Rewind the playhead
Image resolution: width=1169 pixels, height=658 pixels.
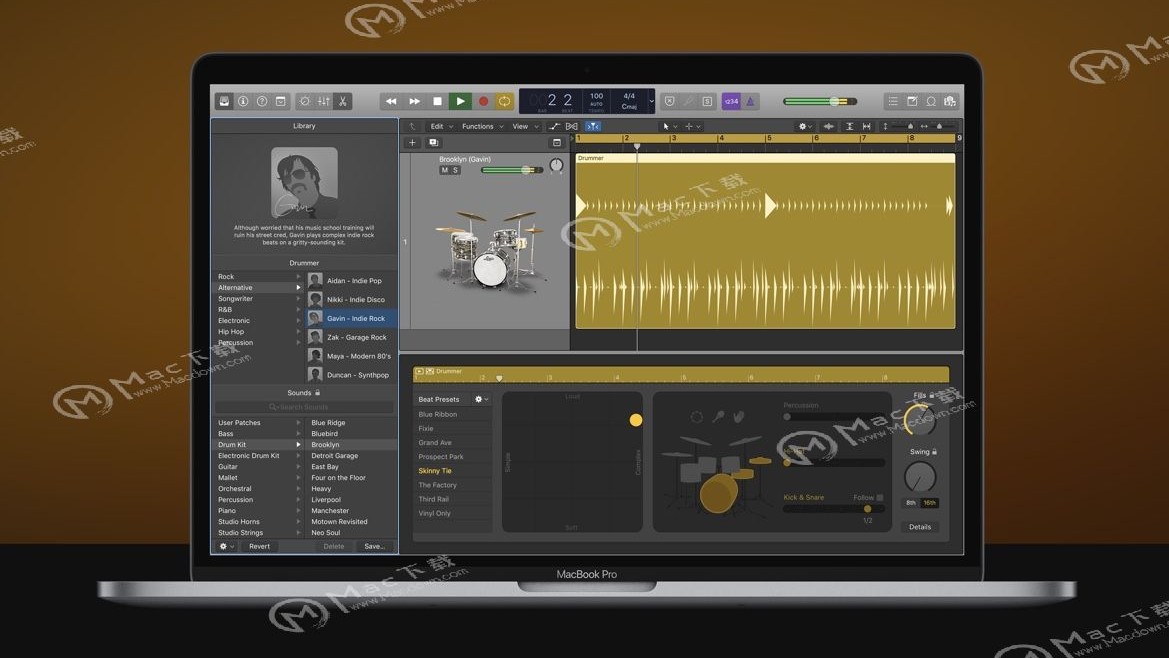(x=391, y=101)
